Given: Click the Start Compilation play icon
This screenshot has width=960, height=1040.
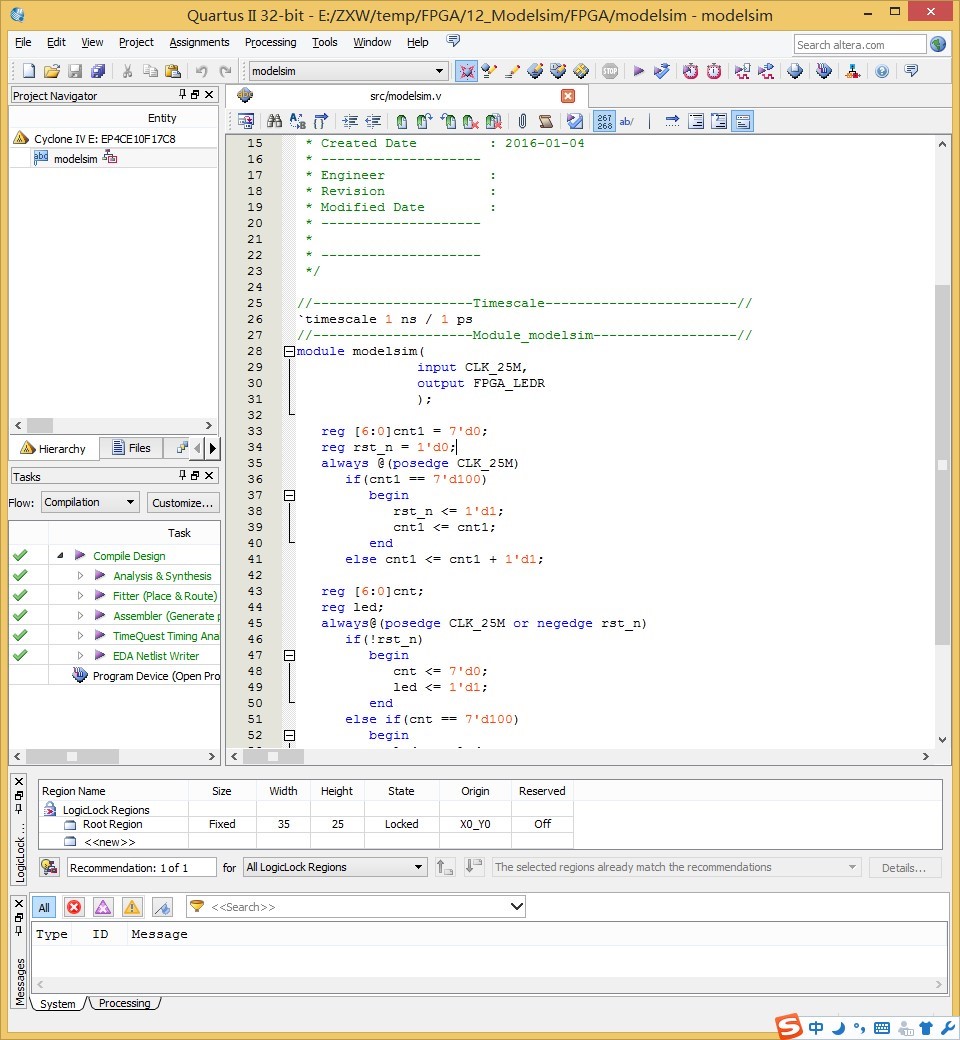Looking at the screenshot, I should (638, 71).
